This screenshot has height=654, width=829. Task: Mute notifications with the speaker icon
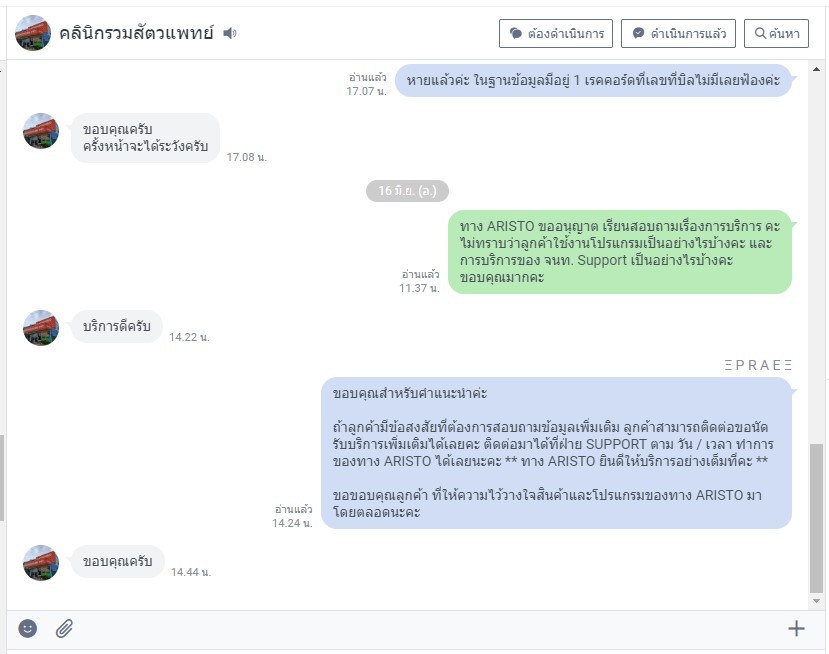(229, 33)
